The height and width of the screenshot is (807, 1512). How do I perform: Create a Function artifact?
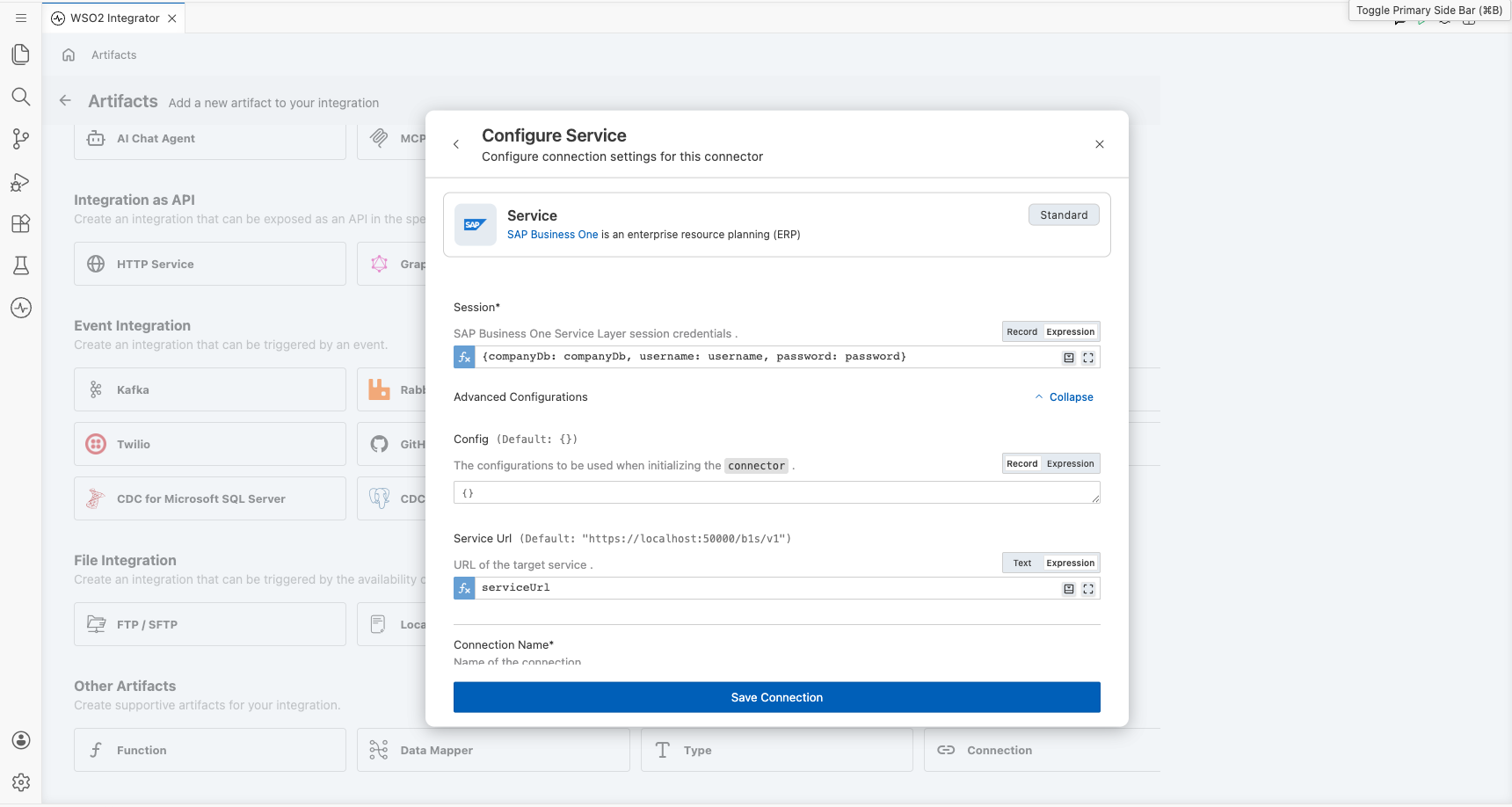210,750
